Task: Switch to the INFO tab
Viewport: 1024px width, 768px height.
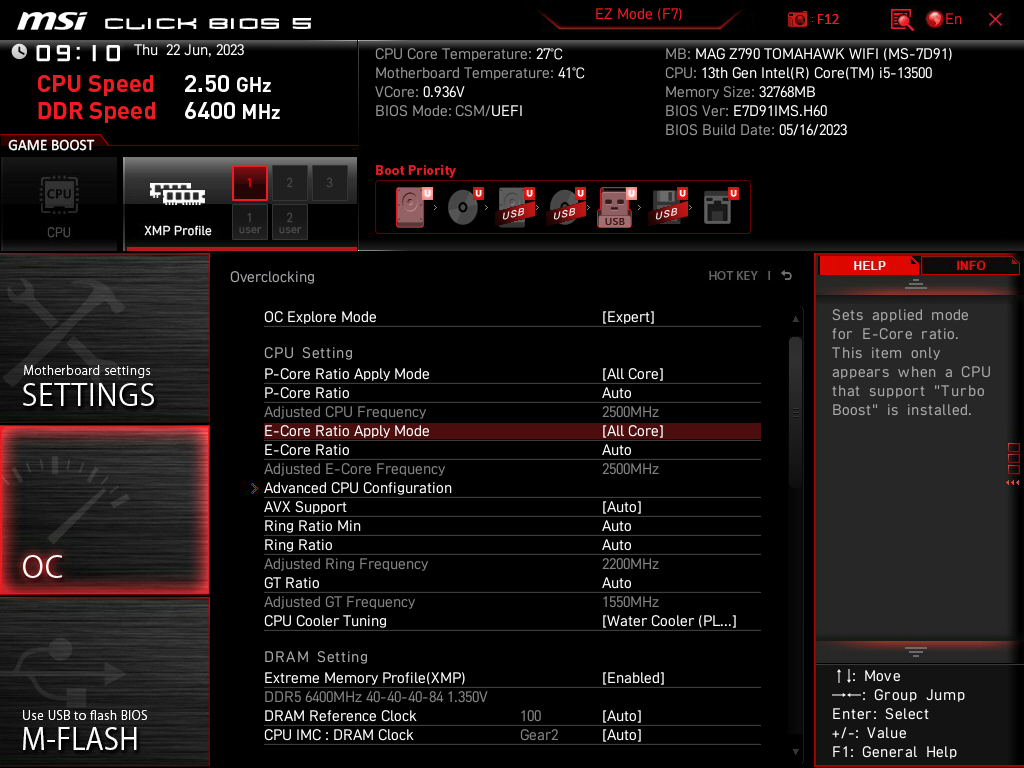Action: [x=970, y=265]
